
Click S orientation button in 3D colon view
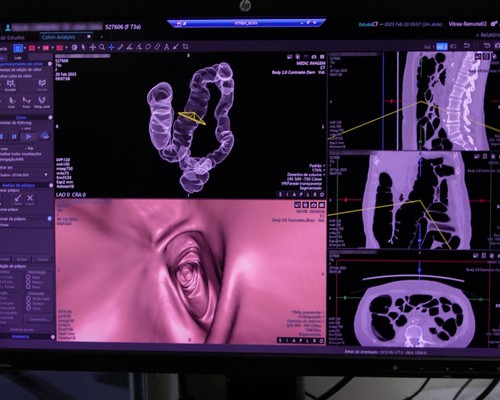281,194
